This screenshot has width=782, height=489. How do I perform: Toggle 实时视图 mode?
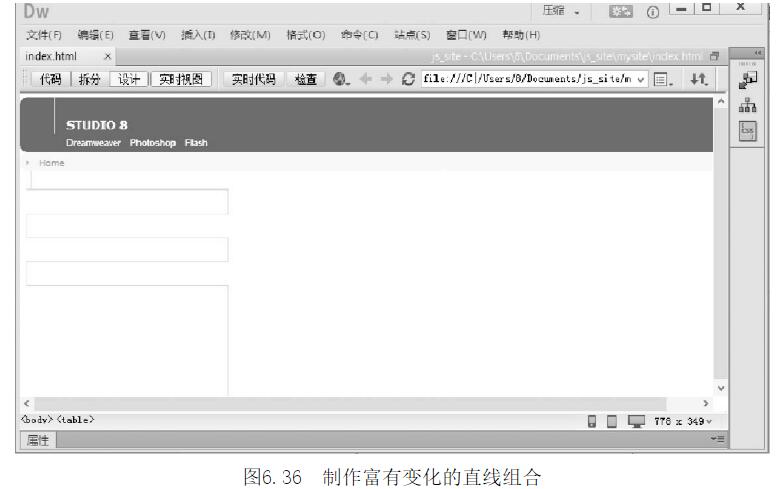coord(185,80)
